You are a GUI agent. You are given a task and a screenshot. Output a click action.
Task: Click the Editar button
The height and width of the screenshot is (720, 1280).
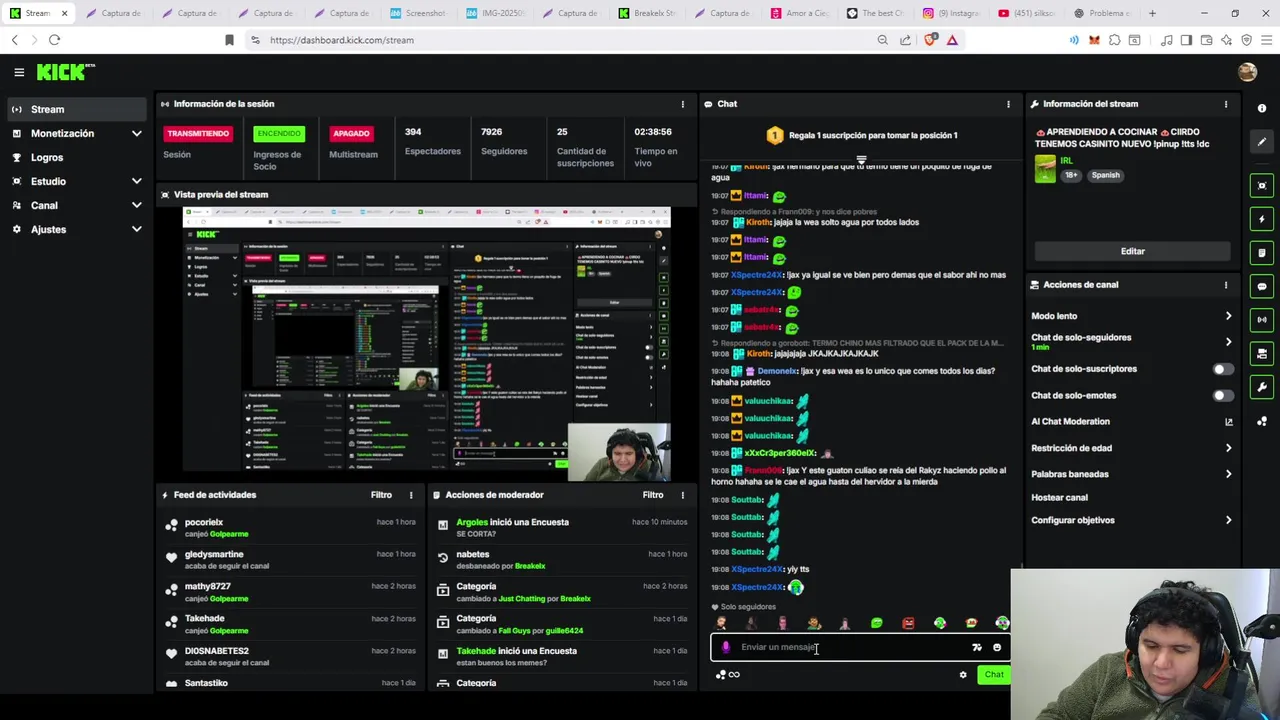1133,251
